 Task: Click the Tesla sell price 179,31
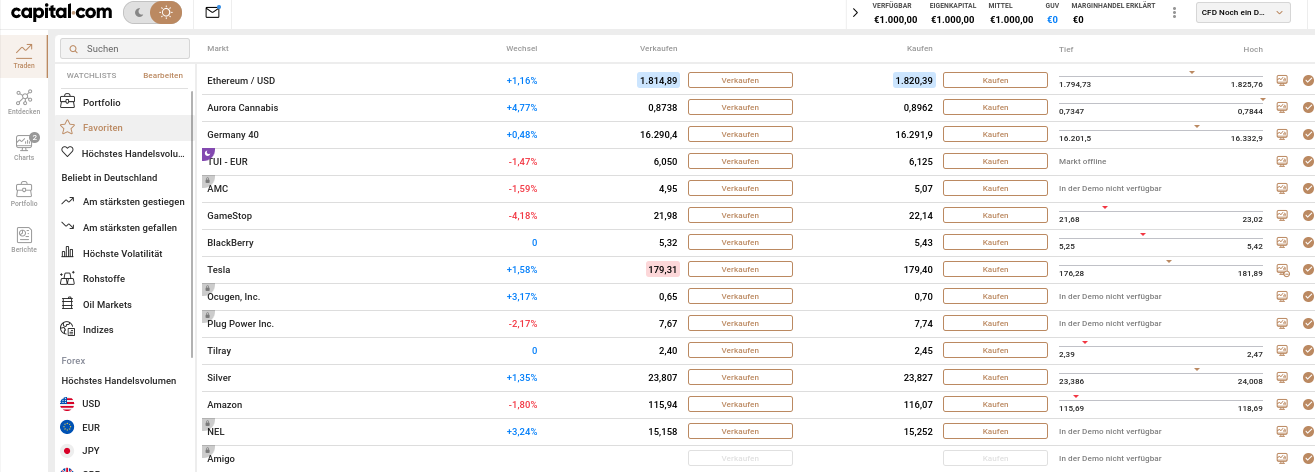coord(663,269)
